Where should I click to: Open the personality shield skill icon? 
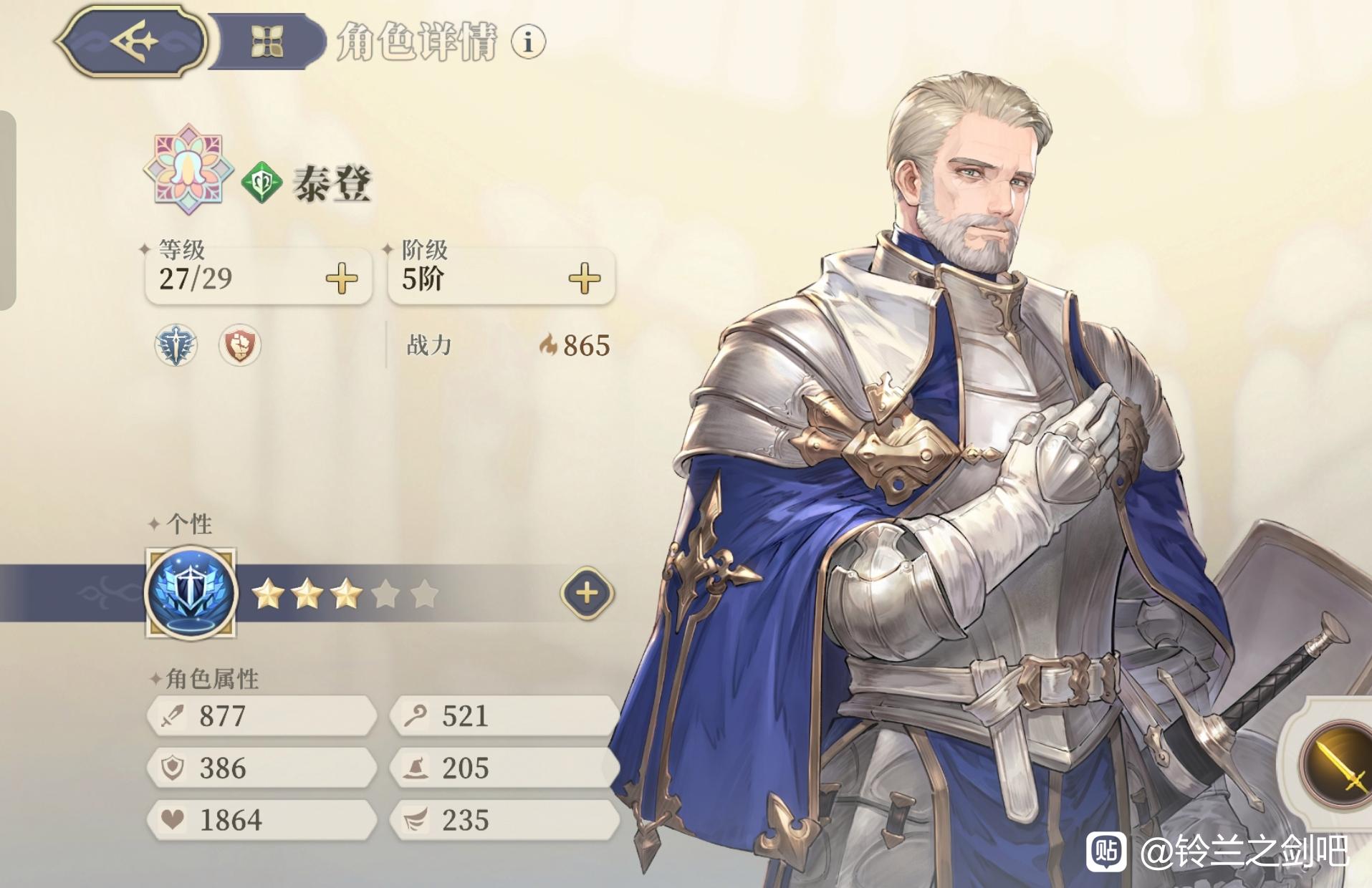point(191,593)
